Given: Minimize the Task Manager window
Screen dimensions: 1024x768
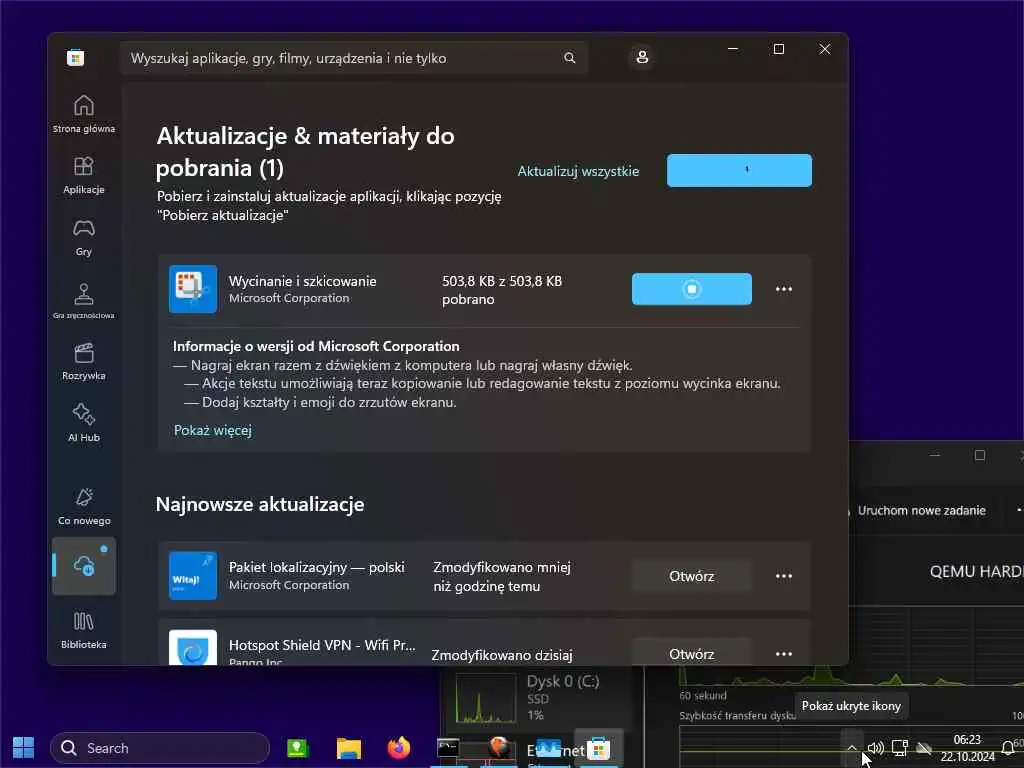Looking at the screenshot, I should click(935, 455).
